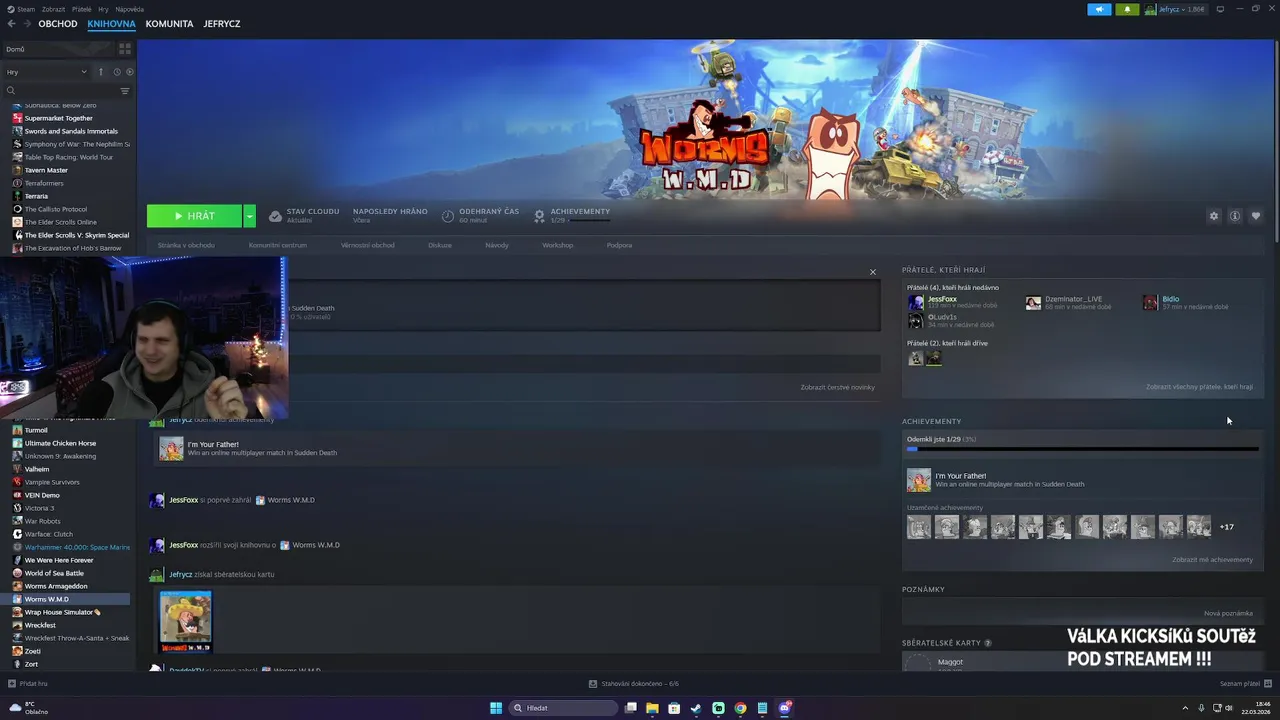Screen dimensions: 1280x720
Task: Open the Windows Start menu
Action: [496, 708]
